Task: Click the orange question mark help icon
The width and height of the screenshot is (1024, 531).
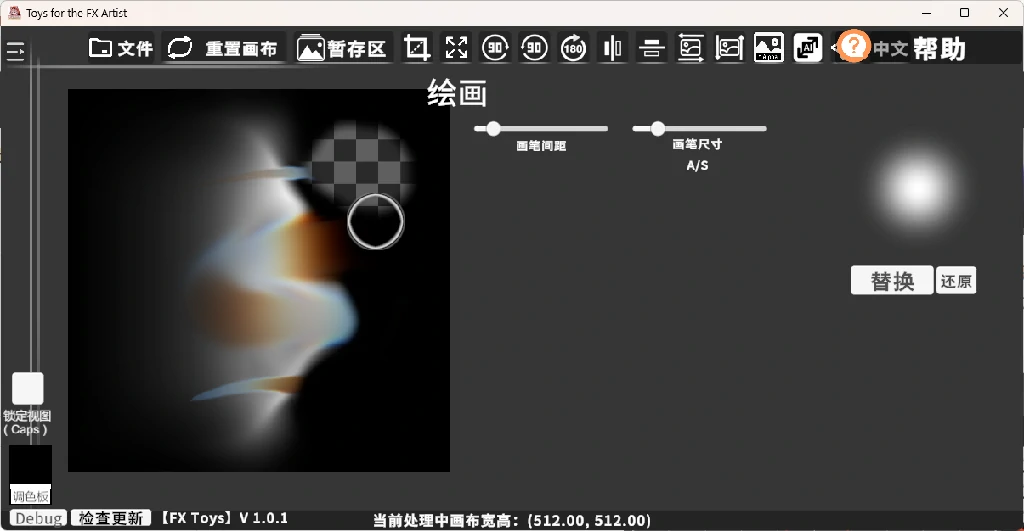Action: click(x=853, y=46)
